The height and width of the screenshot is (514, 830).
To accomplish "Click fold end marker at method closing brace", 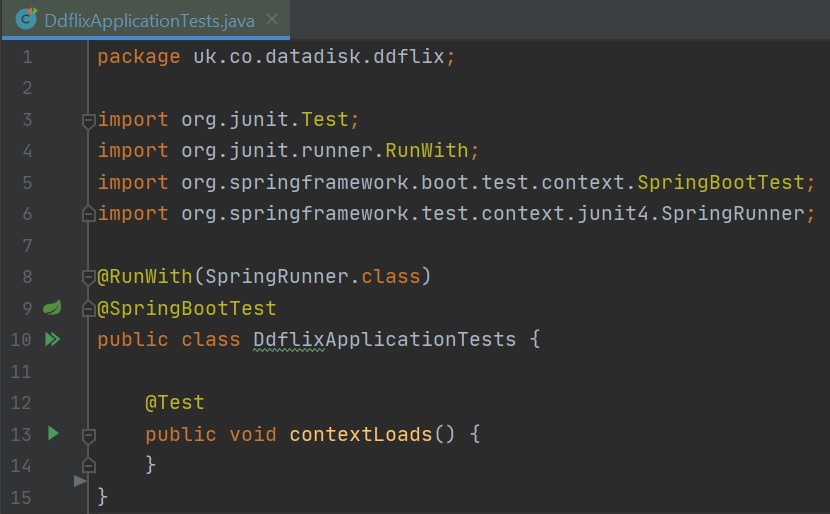I will [x=88, y=466].
